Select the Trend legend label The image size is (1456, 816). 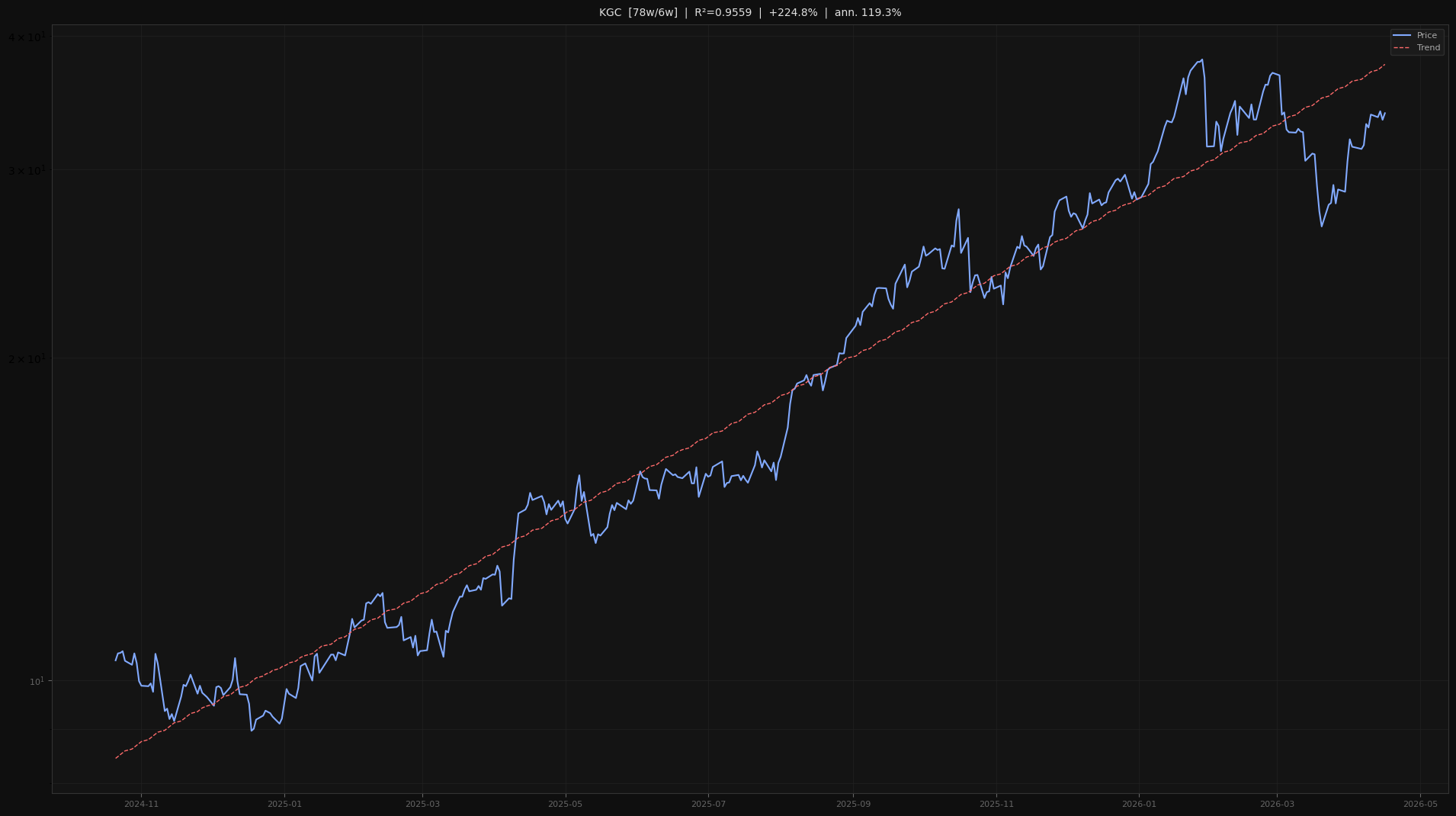click(1428, 48)
